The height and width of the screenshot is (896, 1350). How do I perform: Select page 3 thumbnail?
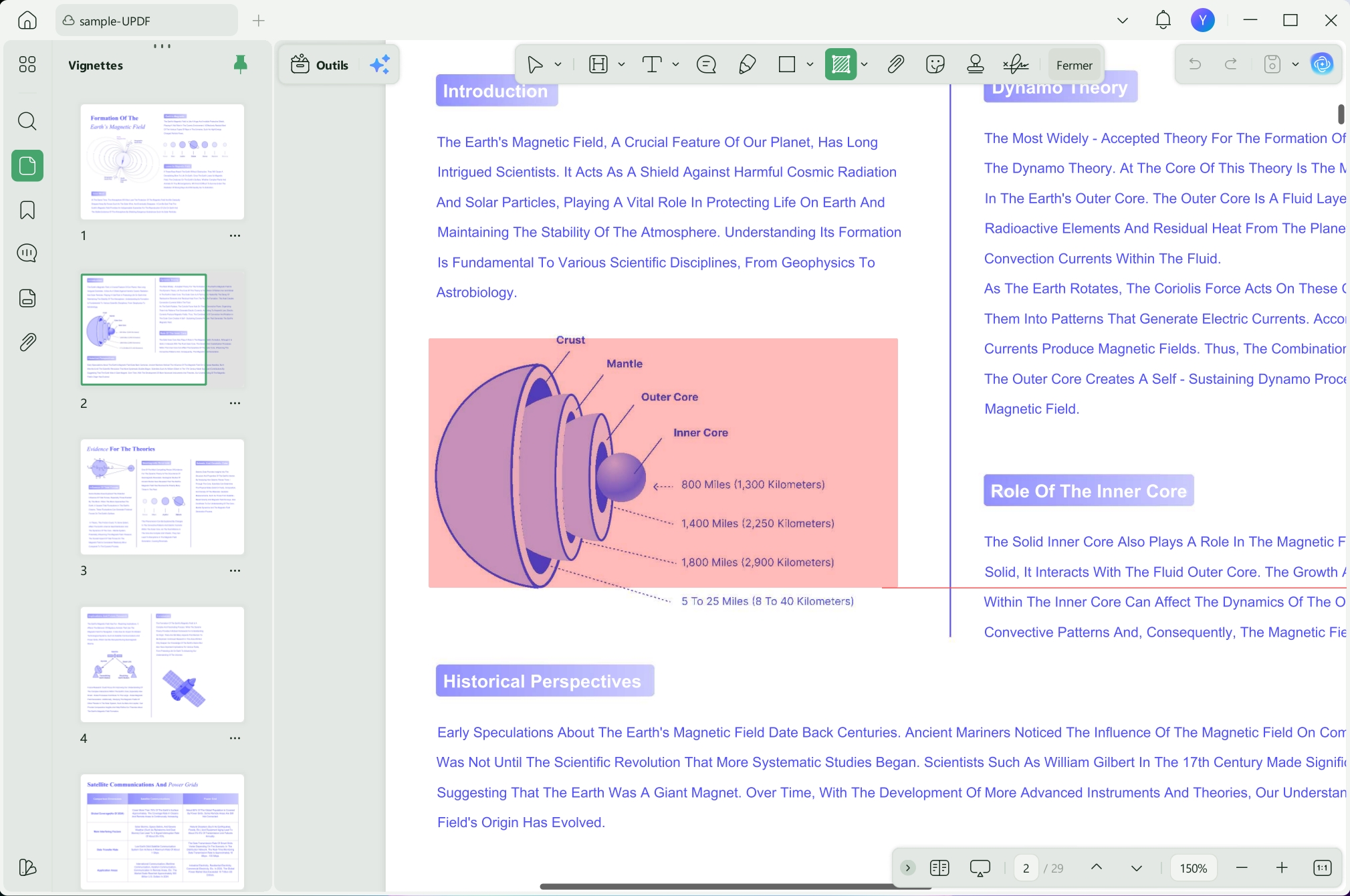162,497
